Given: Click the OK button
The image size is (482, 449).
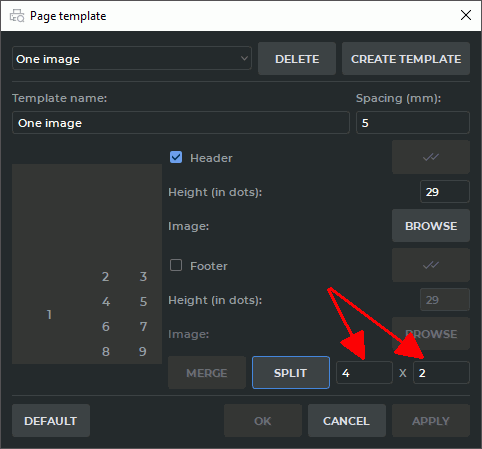Looking at the screenshot, I should (x=263, y=421).
